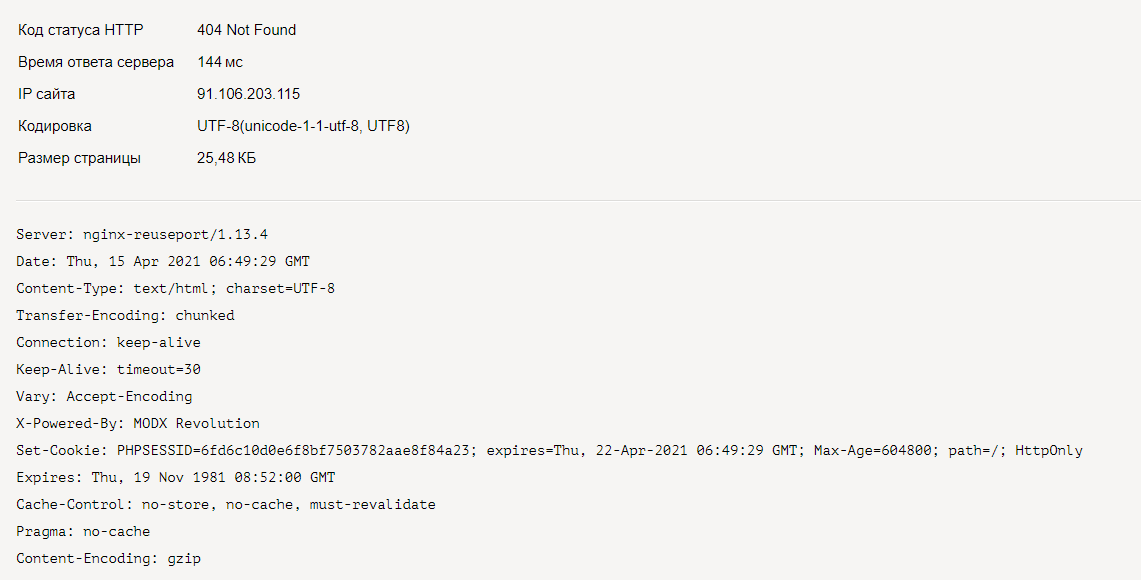This screenshot has height=580, width=1141.
Task: Click the Server nginx-reuseport header line
Action: tap(142, 235)
